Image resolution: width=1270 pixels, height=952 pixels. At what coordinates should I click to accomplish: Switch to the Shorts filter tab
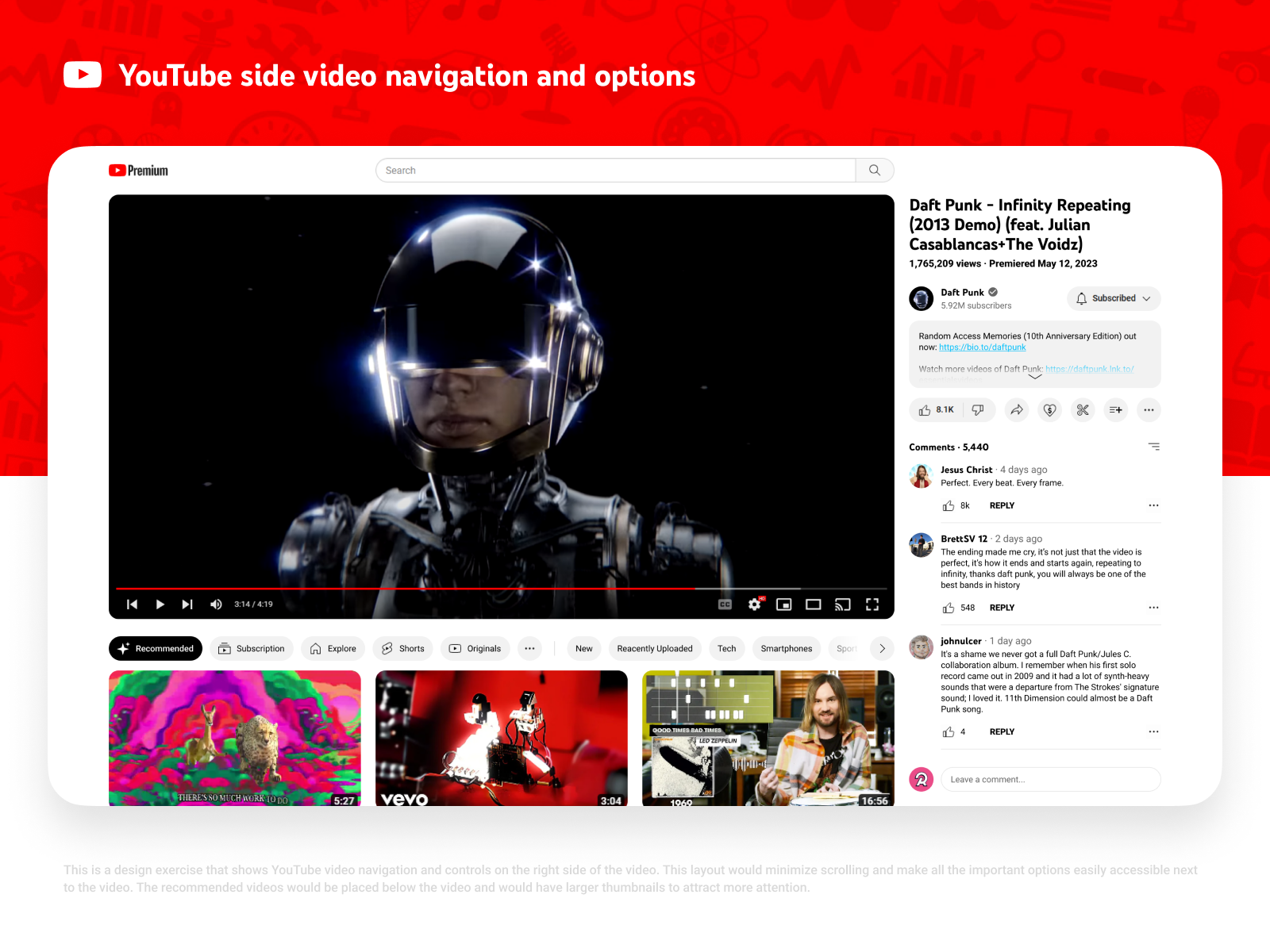pos(402,648)
